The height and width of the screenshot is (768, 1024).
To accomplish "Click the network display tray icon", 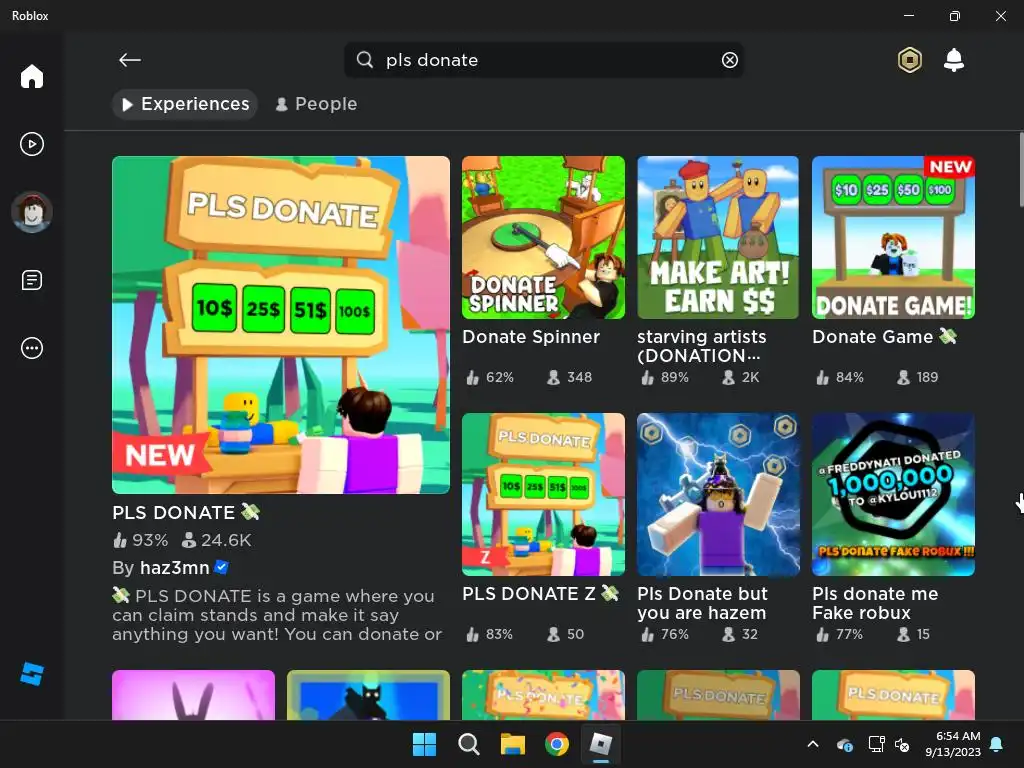I will tap(876, 744).
